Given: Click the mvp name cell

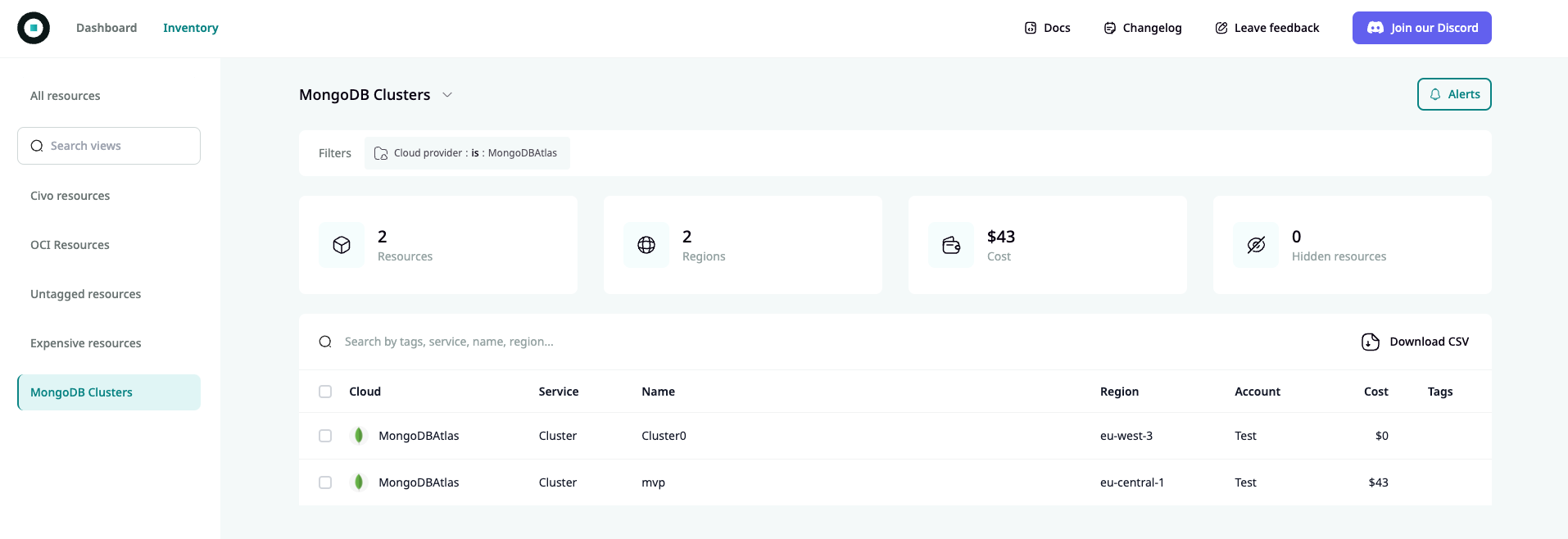Looking at the screenshot, I should coord(654,482).
